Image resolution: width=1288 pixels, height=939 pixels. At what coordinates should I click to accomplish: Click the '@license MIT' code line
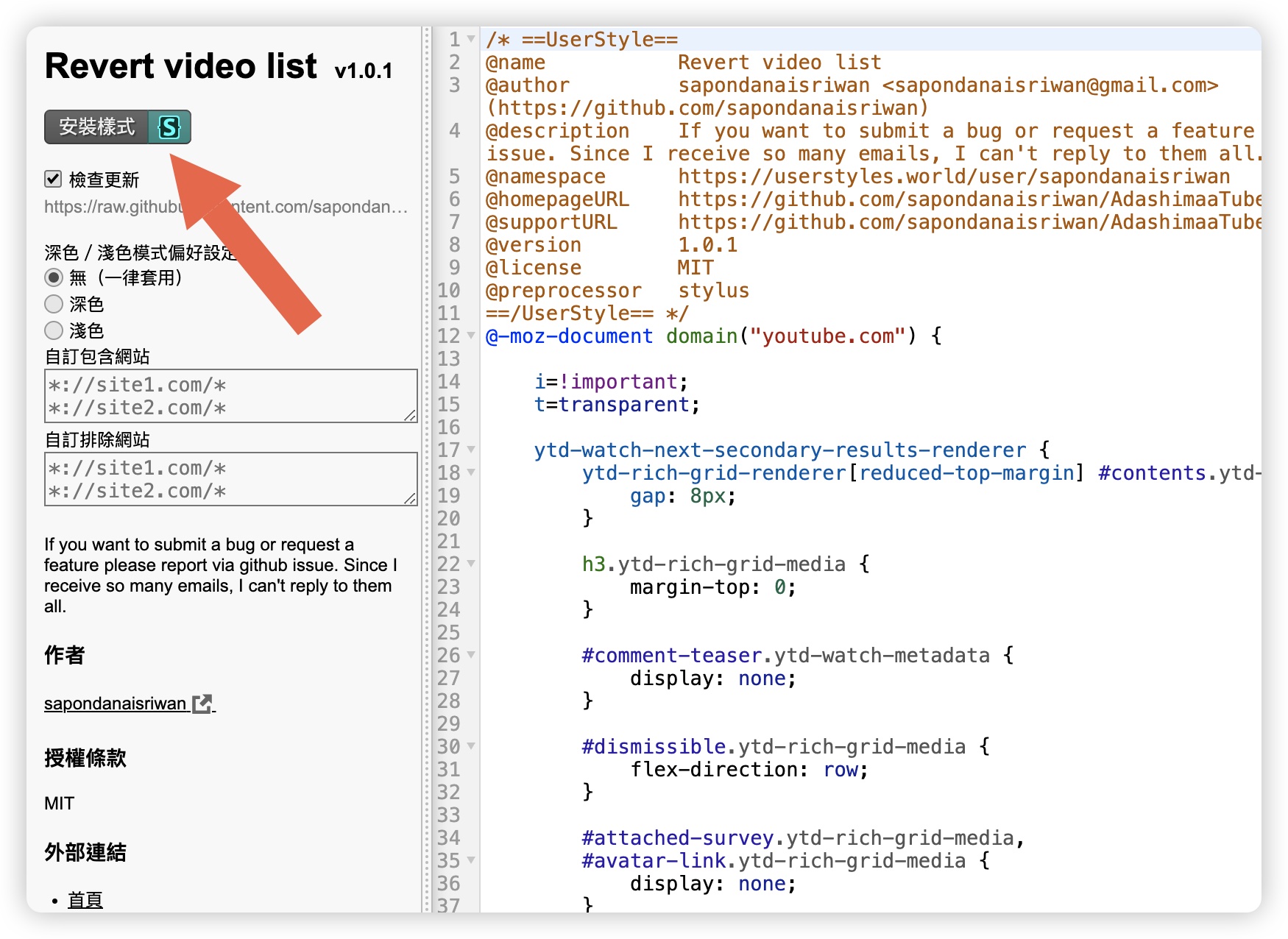[x=599, y=268]
